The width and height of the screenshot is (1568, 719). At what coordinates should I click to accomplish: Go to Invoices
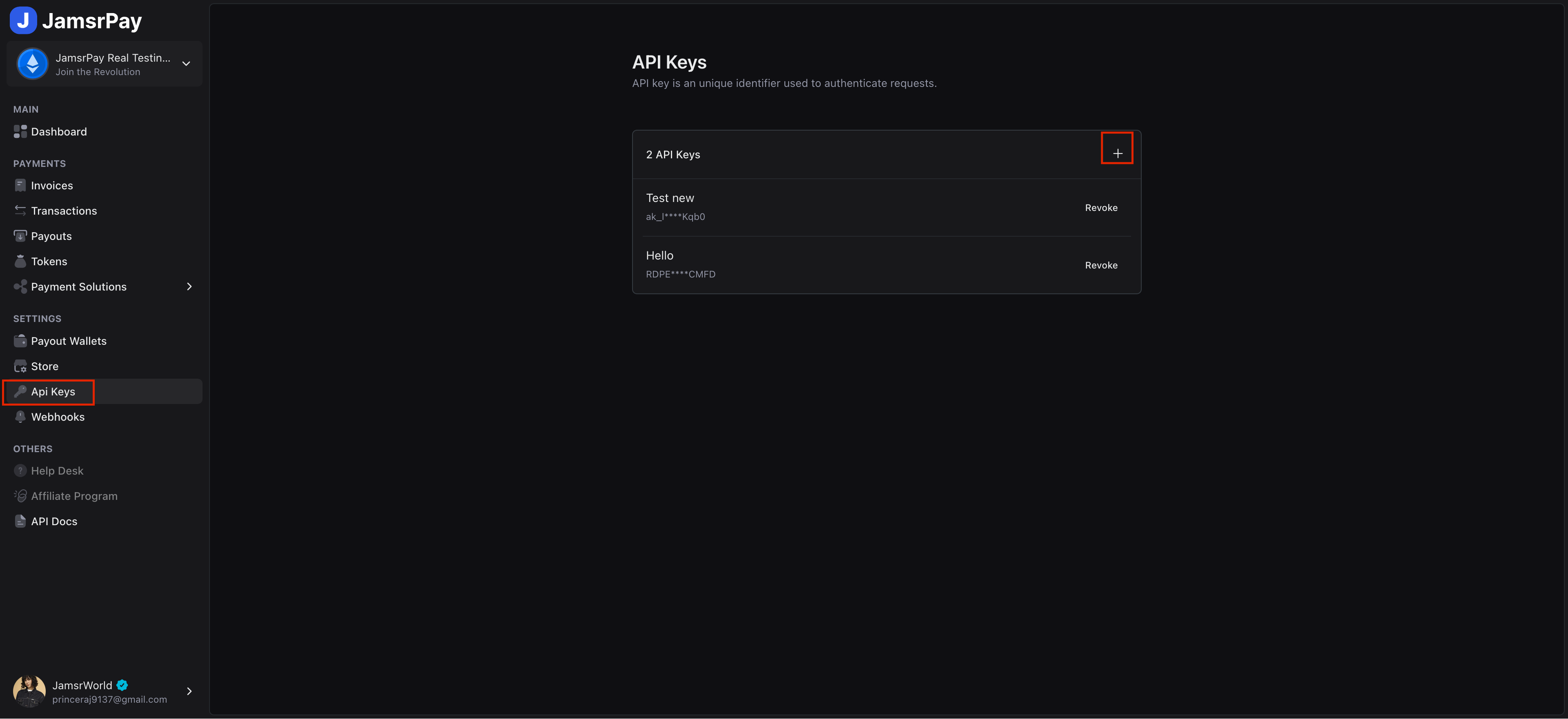click(104, 186)
